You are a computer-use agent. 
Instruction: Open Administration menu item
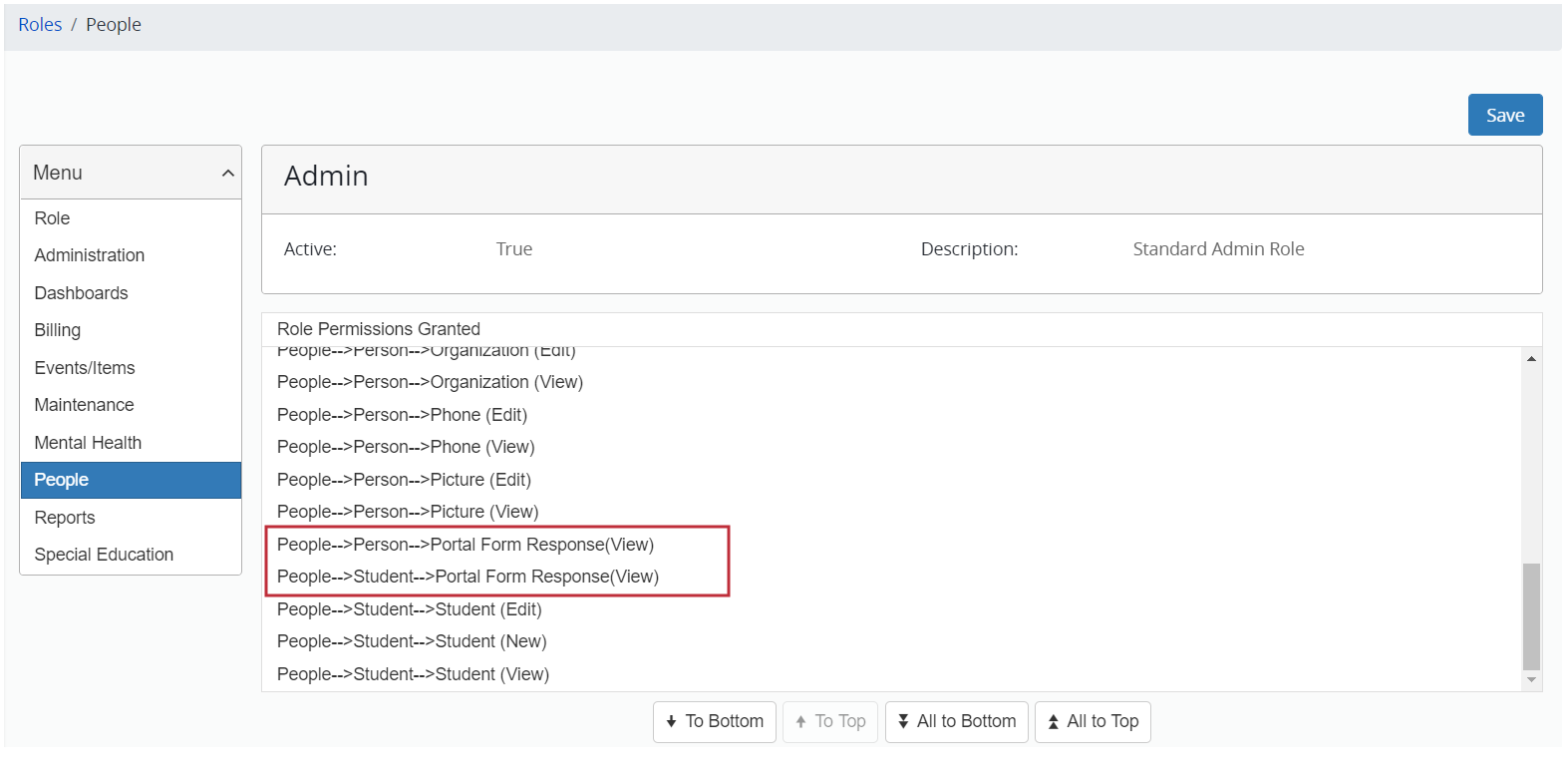(x=90, y=255)
